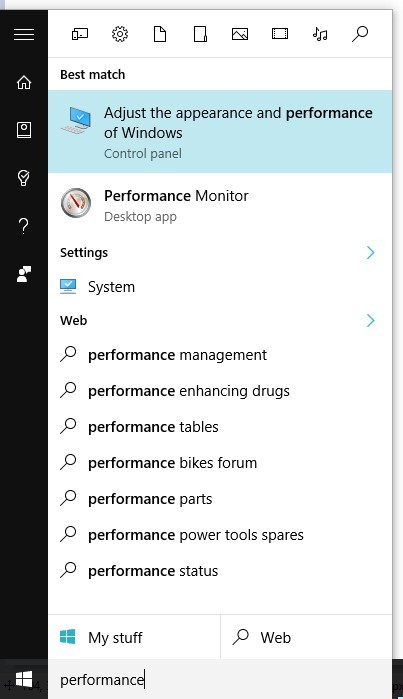Go to Cortana Home icon
The height and width of the screenshot is (699, 403).
24,82
